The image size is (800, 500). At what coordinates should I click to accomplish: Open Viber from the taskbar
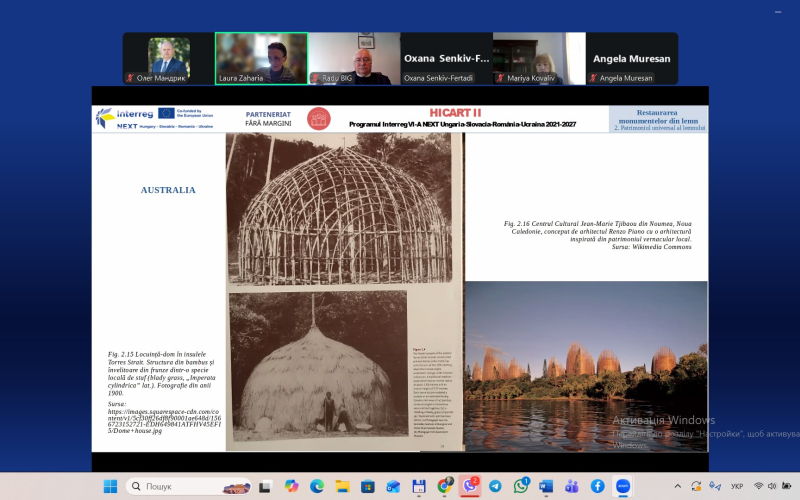pos(470,486)
